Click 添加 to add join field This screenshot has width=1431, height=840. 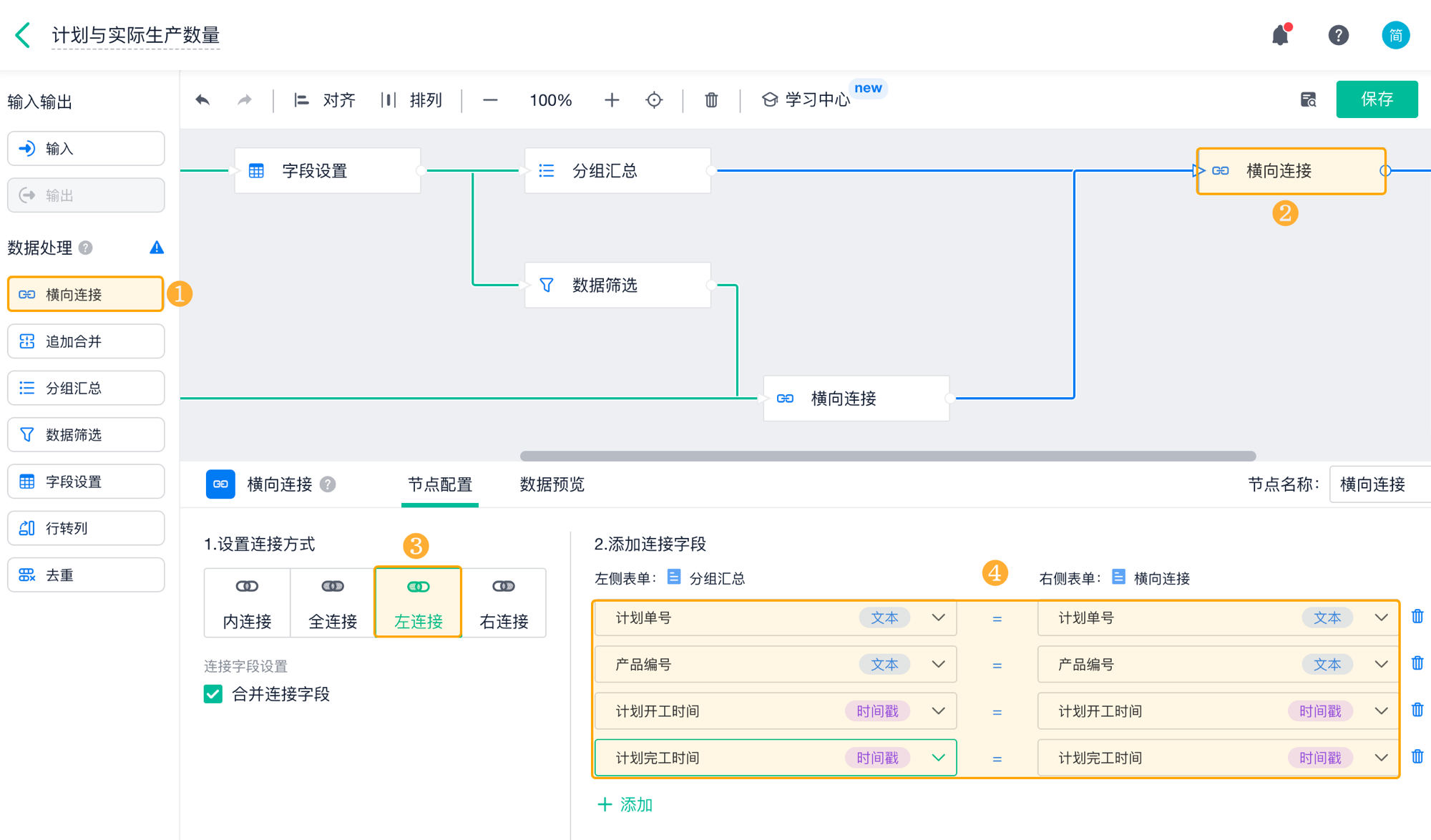tap(625, 804)
